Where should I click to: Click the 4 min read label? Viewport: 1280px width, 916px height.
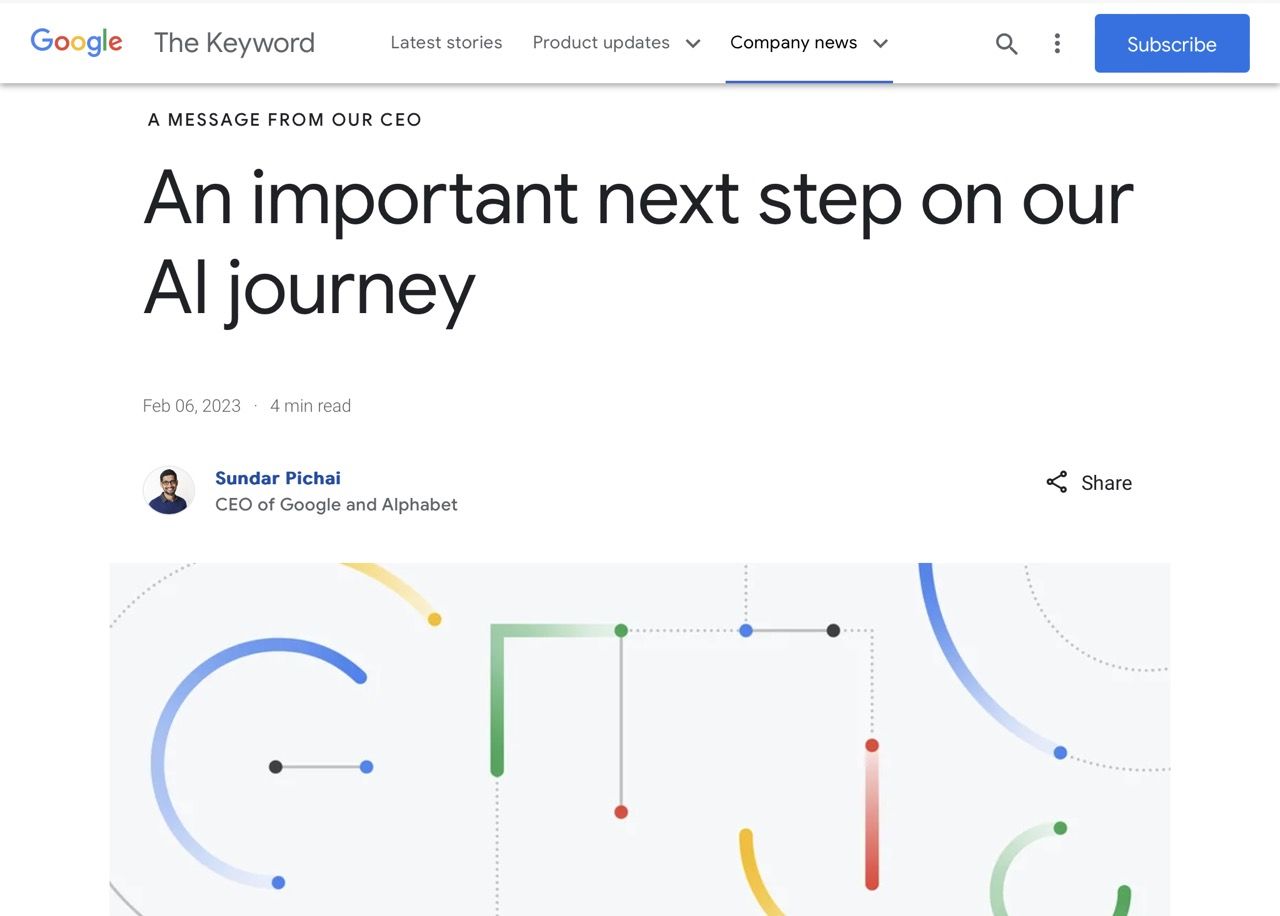(310, 406)
